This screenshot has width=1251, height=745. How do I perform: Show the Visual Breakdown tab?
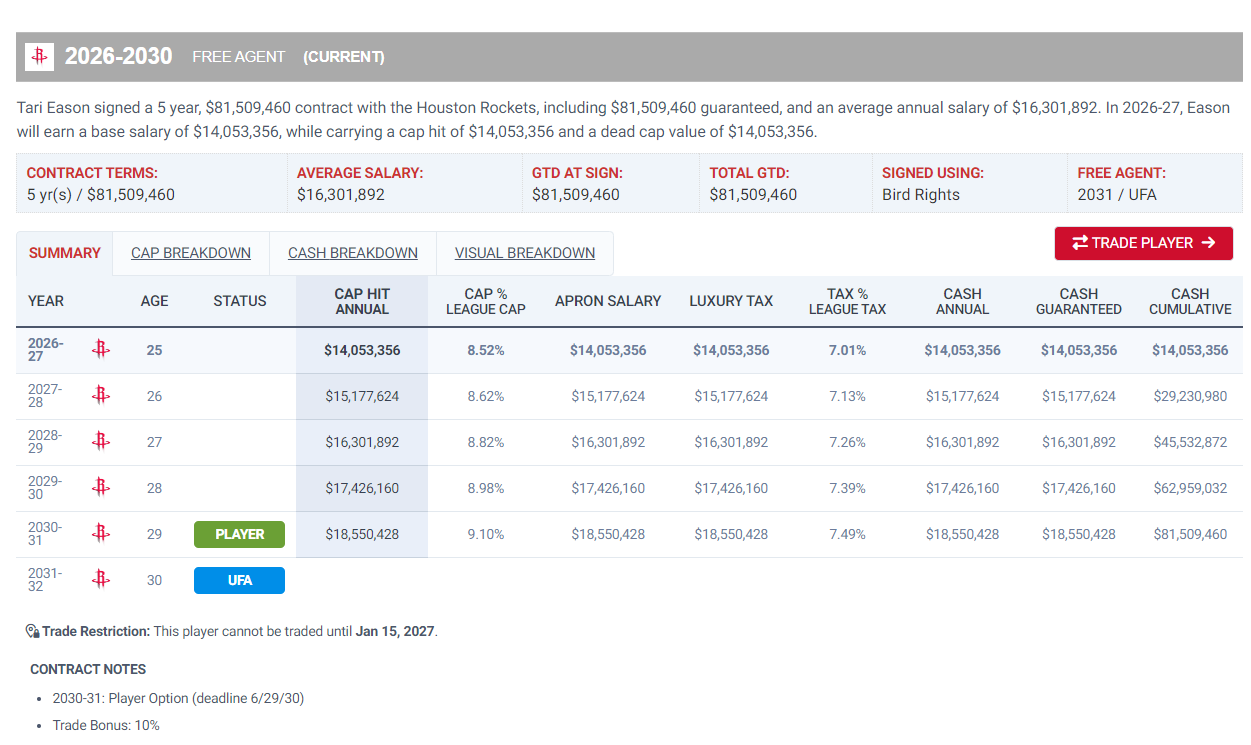[x=525, y=253]
